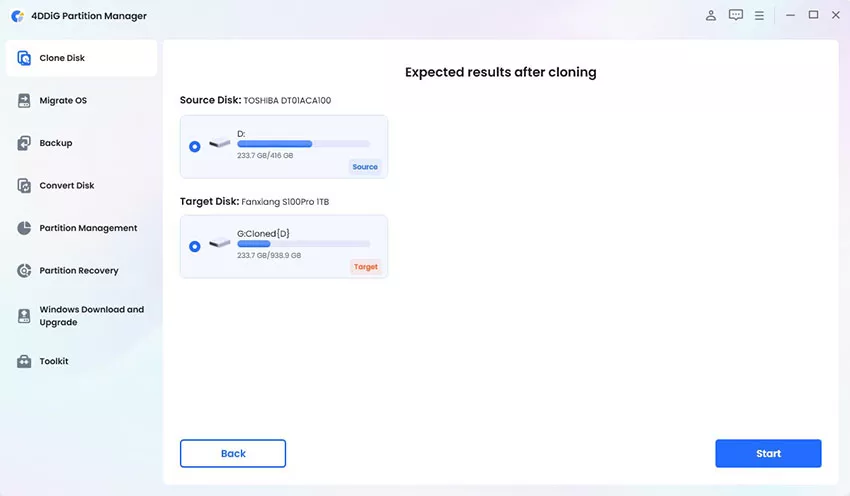850x496 pixels.
Task: Click the Source label badge
Action: click(365, 167)
